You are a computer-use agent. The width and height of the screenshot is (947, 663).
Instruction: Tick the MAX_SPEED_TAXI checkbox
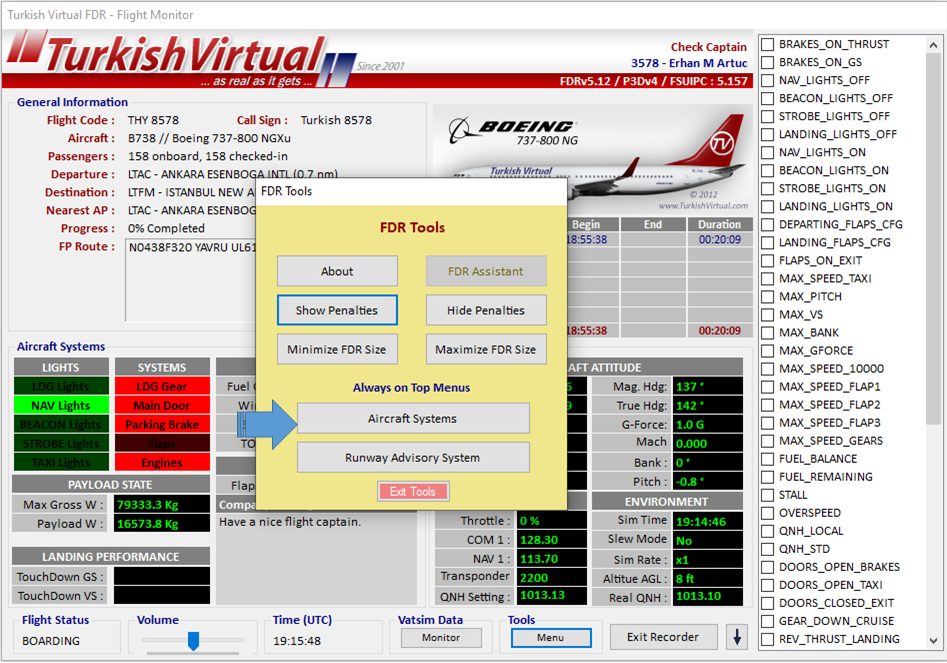point(768,279)
